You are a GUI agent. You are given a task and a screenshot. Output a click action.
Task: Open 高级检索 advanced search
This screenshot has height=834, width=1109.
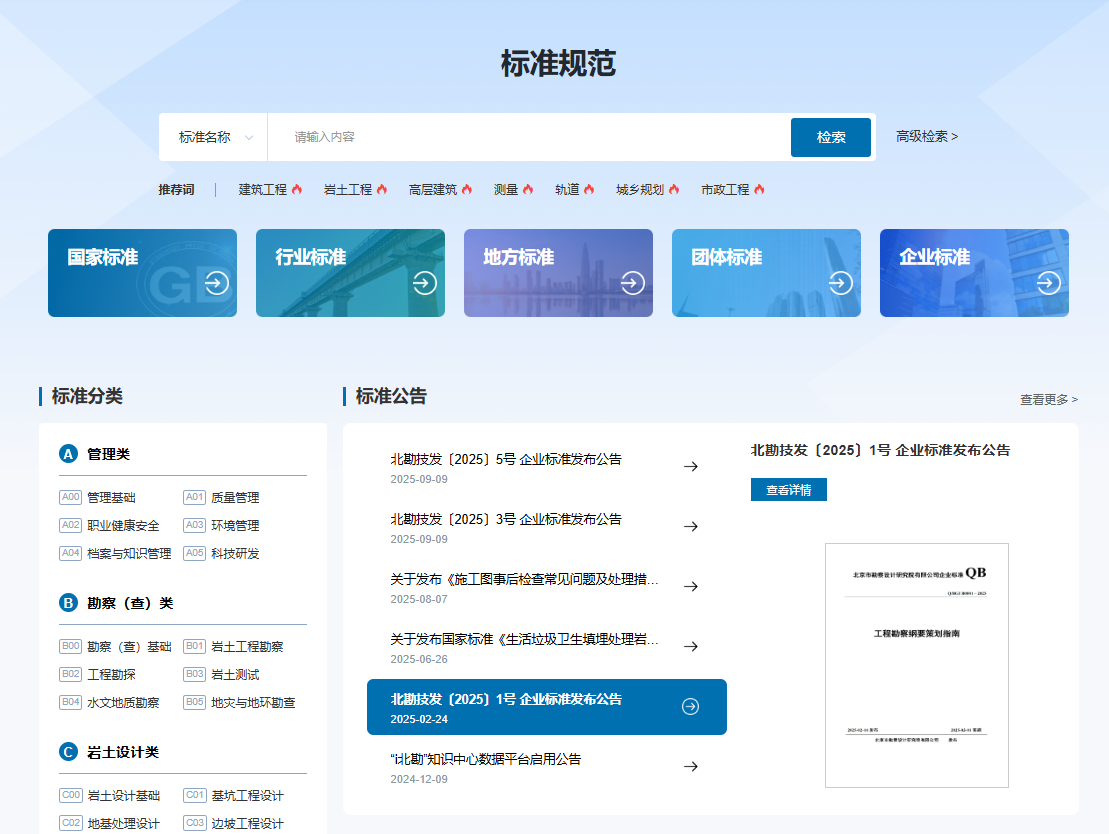point(928,137)
